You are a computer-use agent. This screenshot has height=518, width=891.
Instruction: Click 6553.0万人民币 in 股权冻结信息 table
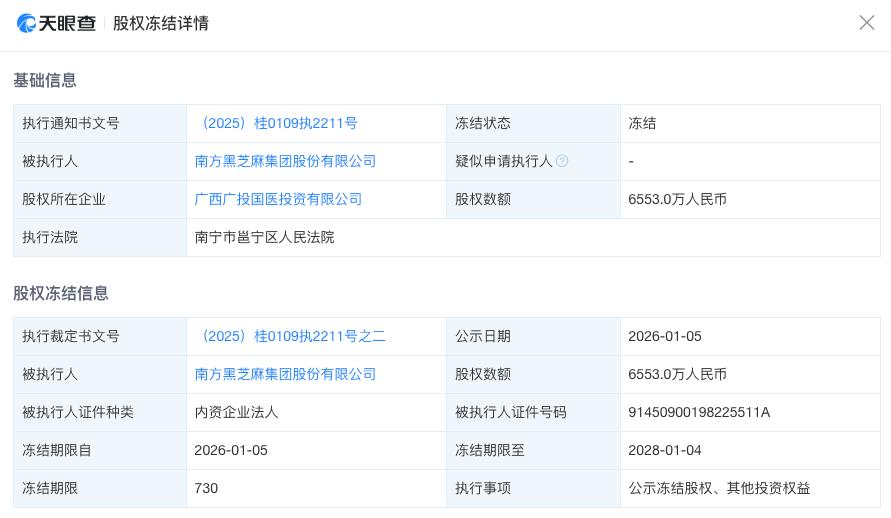click(x=677, y=374)
